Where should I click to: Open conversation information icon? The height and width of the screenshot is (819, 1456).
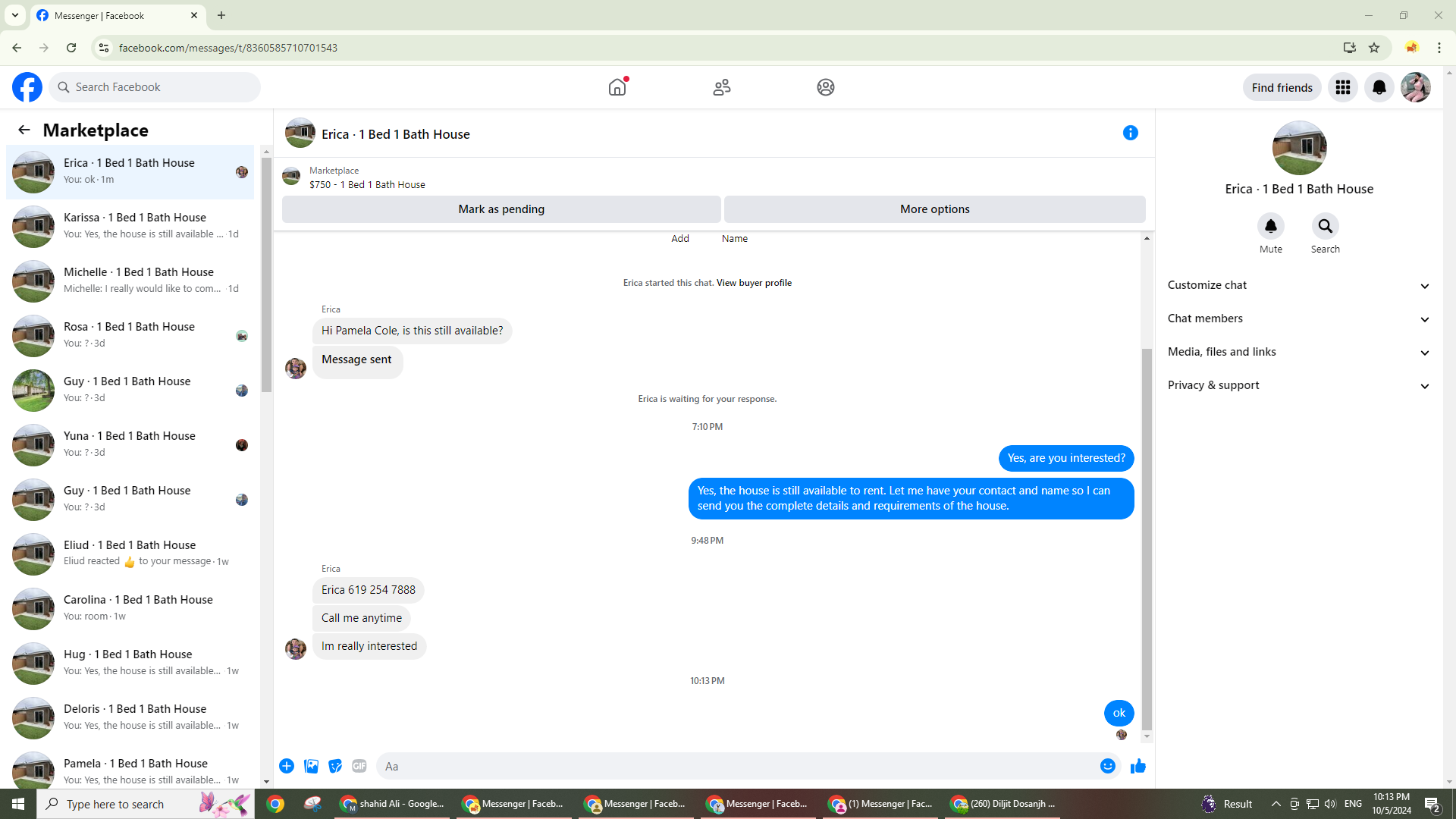(1130, 133)
